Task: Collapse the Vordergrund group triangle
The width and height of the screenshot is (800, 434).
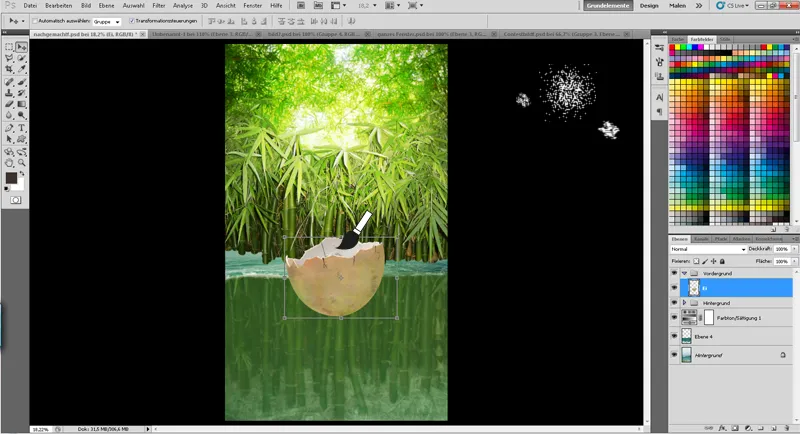Action: [x=684, y=273]
